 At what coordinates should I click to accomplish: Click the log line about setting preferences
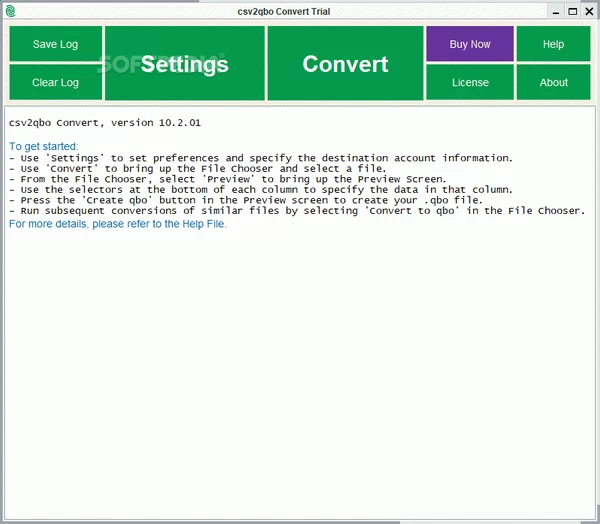[260, 158]
